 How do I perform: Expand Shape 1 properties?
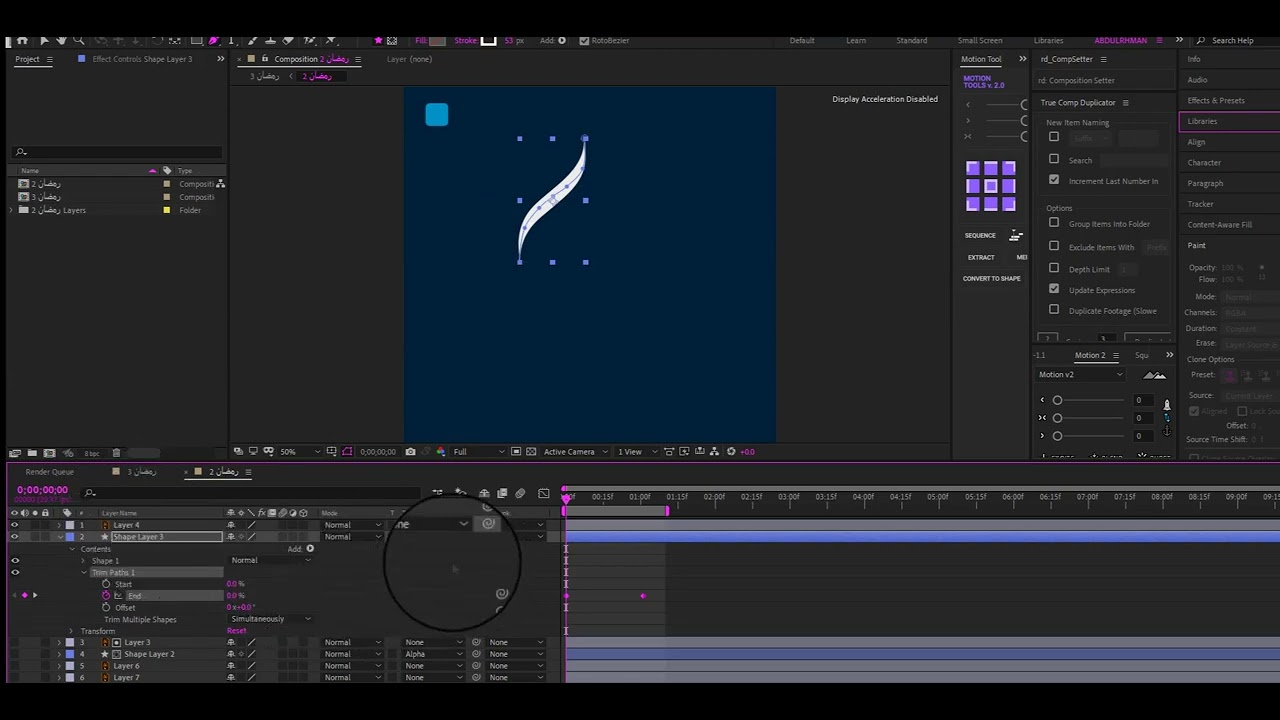tap(84, 561)
